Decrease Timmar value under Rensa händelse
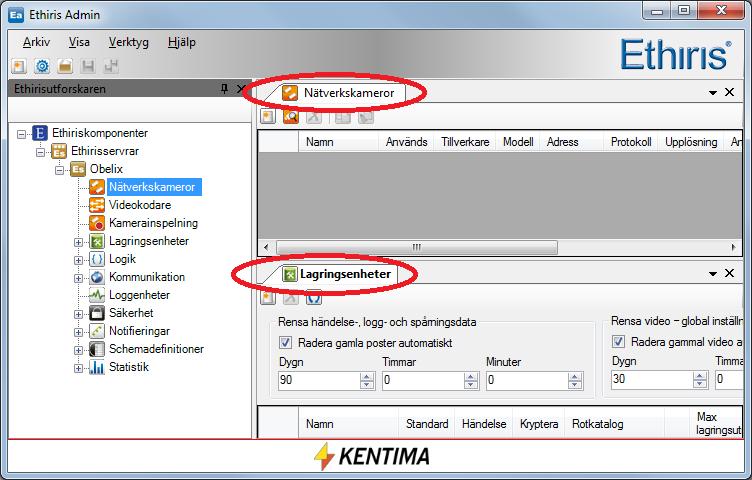This screenshot has height=480, width=752. coord(470,385)
